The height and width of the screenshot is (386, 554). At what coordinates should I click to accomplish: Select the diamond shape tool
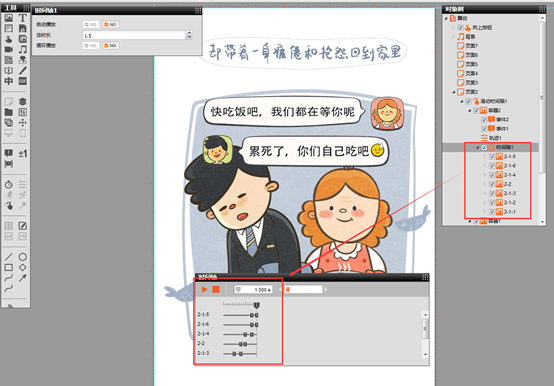(23, 267)
